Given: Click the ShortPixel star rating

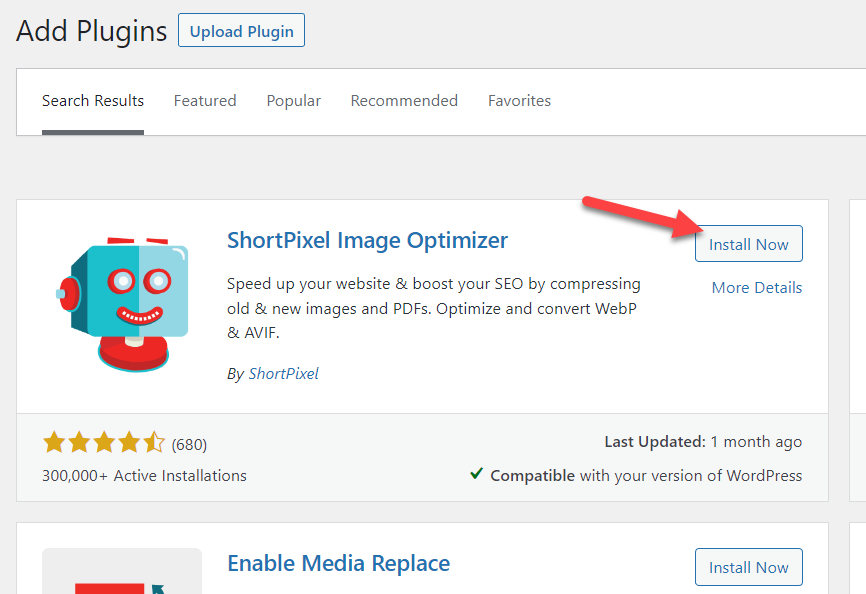Looking at the screenshot, I should coord(104,443).
